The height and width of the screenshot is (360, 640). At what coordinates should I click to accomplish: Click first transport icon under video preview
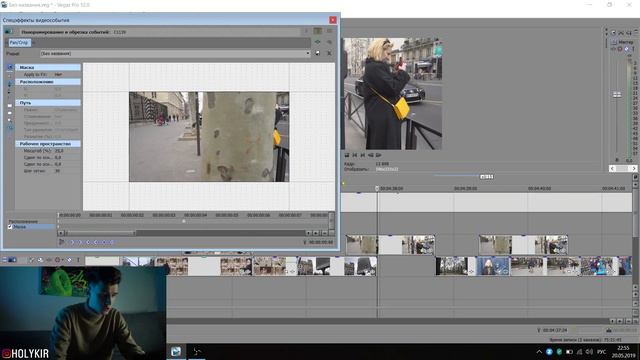coord(347,155)
